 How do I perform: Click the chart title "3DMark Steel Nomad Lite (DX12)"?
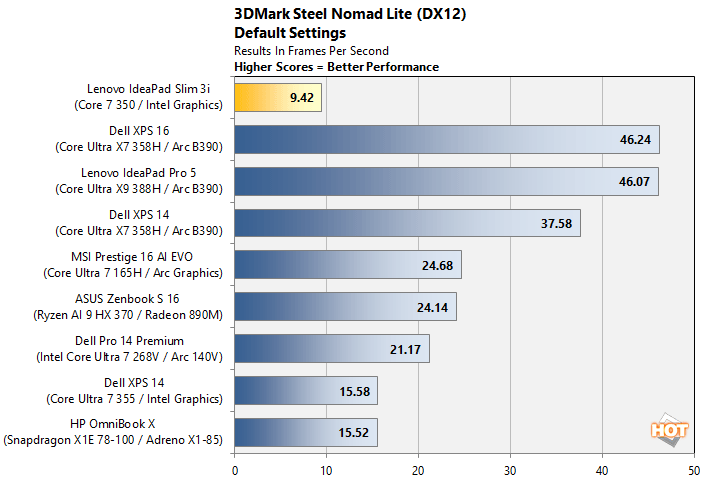click(350, 14)
